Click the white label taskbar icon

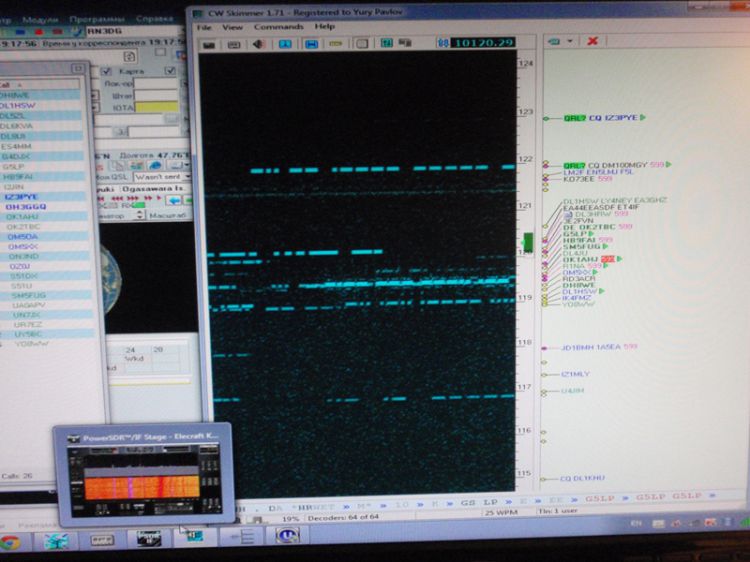pyautogui.click(x=102, y=540)
